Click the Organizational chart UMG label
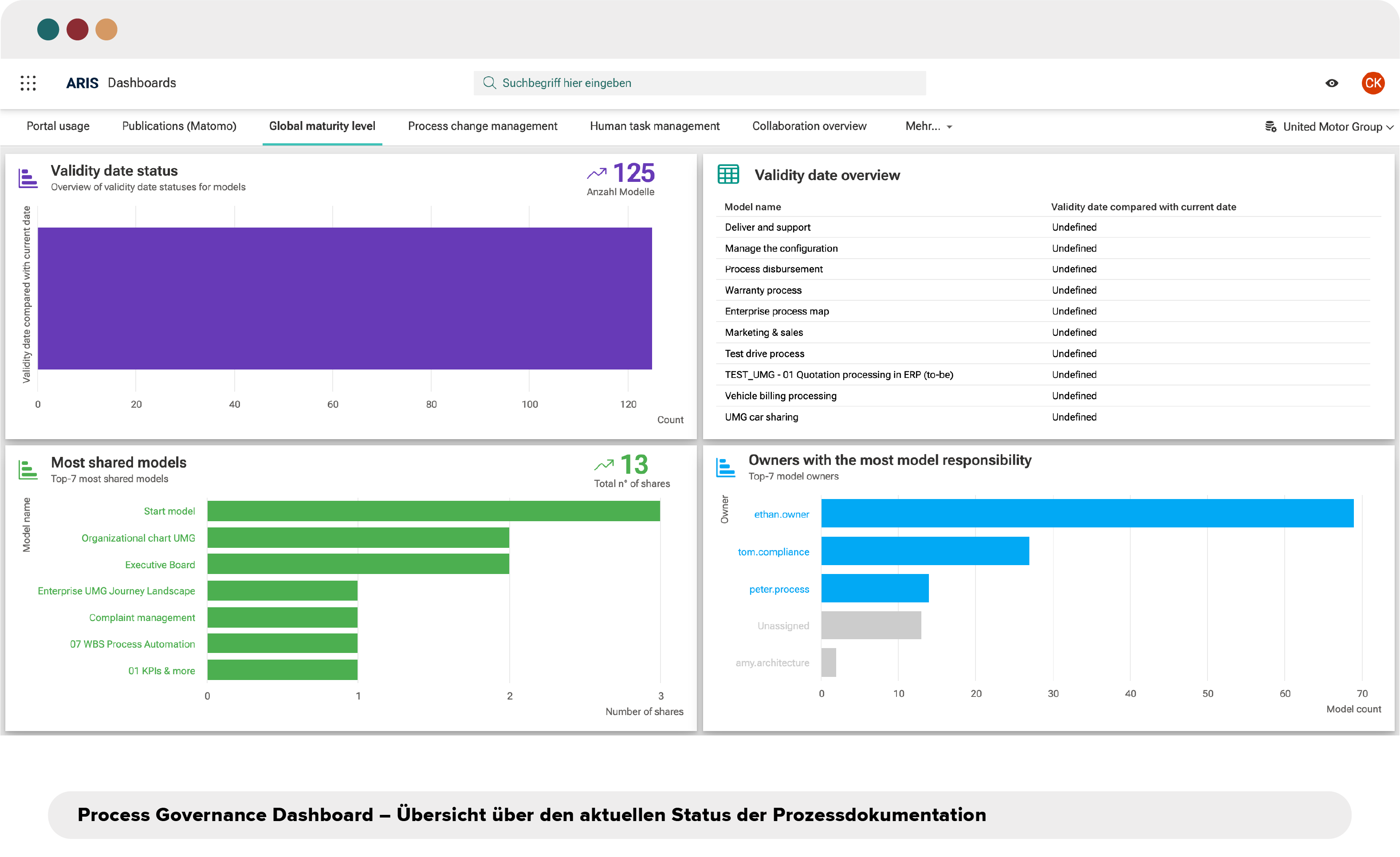 tap(138, 538)
